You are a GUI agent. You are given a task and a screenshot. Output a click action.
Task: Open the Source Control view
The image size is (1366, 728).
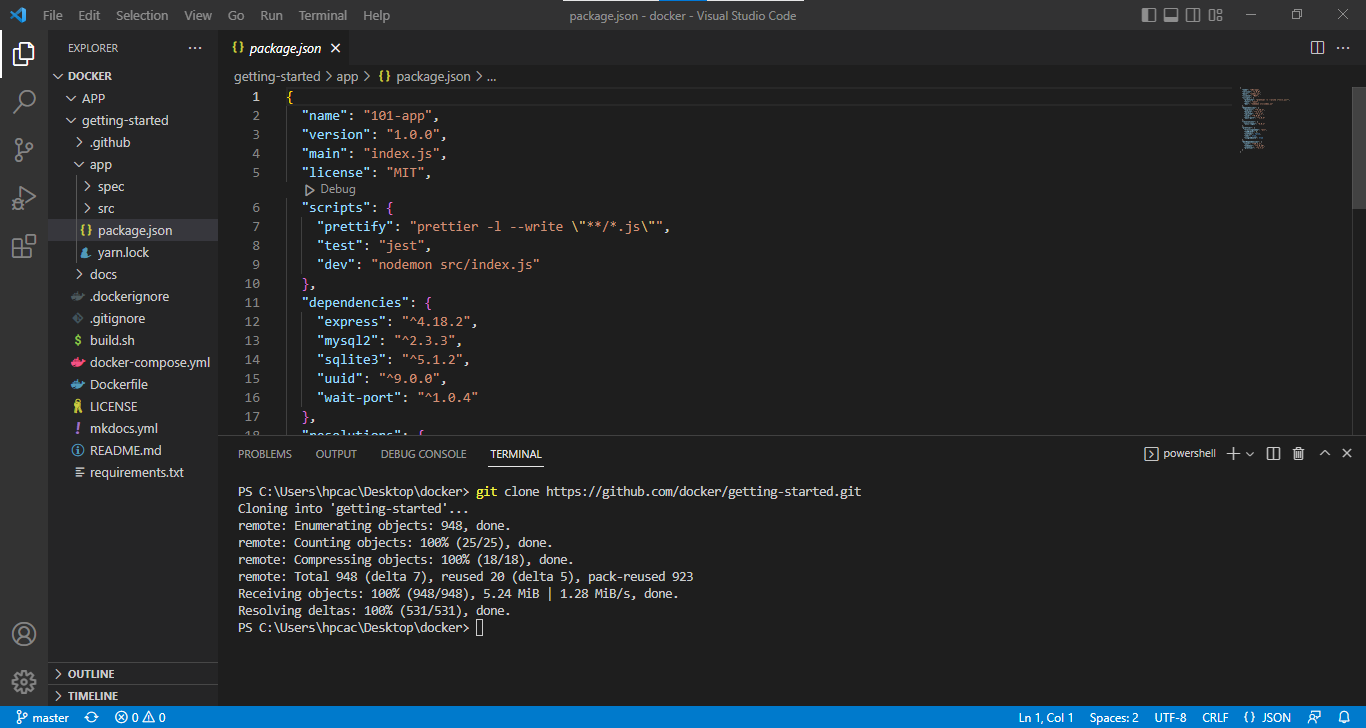(x=24, y=149)
